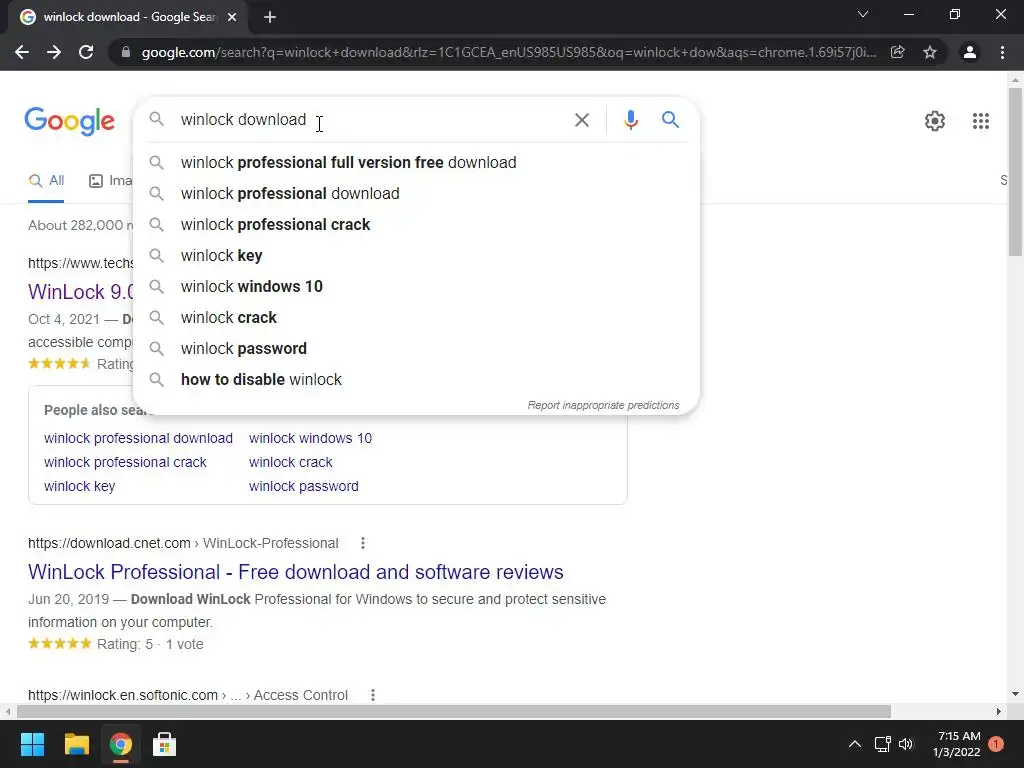Open Microsoft Store from taskbar
Viewport: 1024px width, 768px height.
tap(164, 744)
